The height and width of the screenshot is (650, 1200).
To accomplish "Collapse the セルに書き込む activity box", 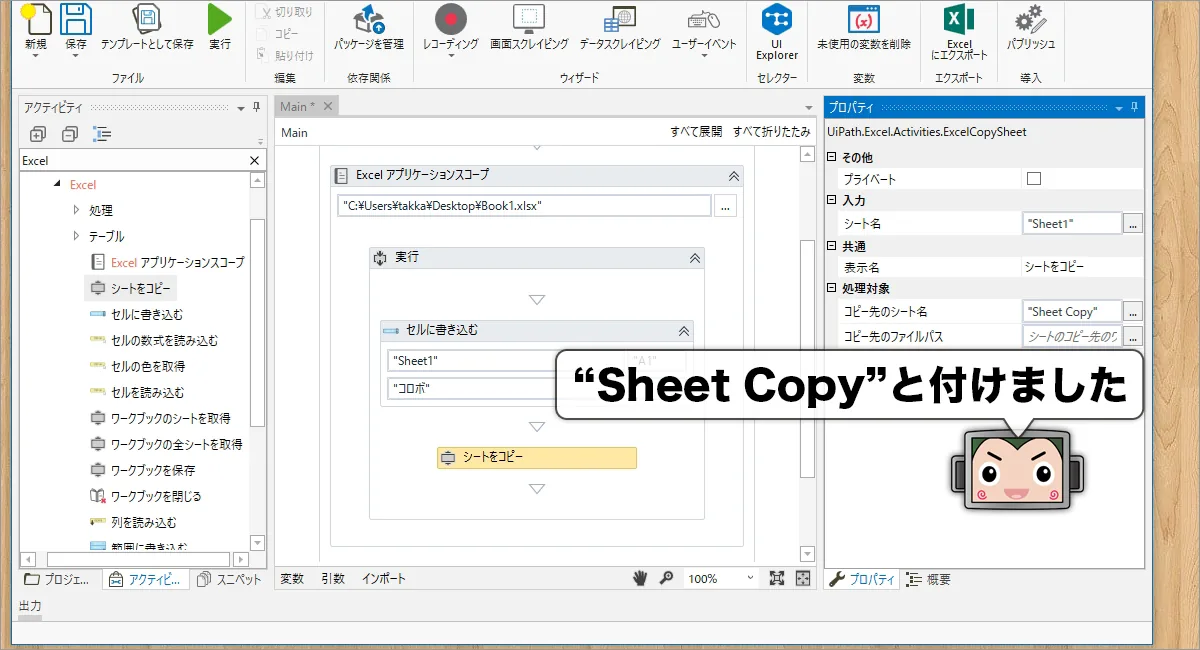I will [x=684, y=331].
